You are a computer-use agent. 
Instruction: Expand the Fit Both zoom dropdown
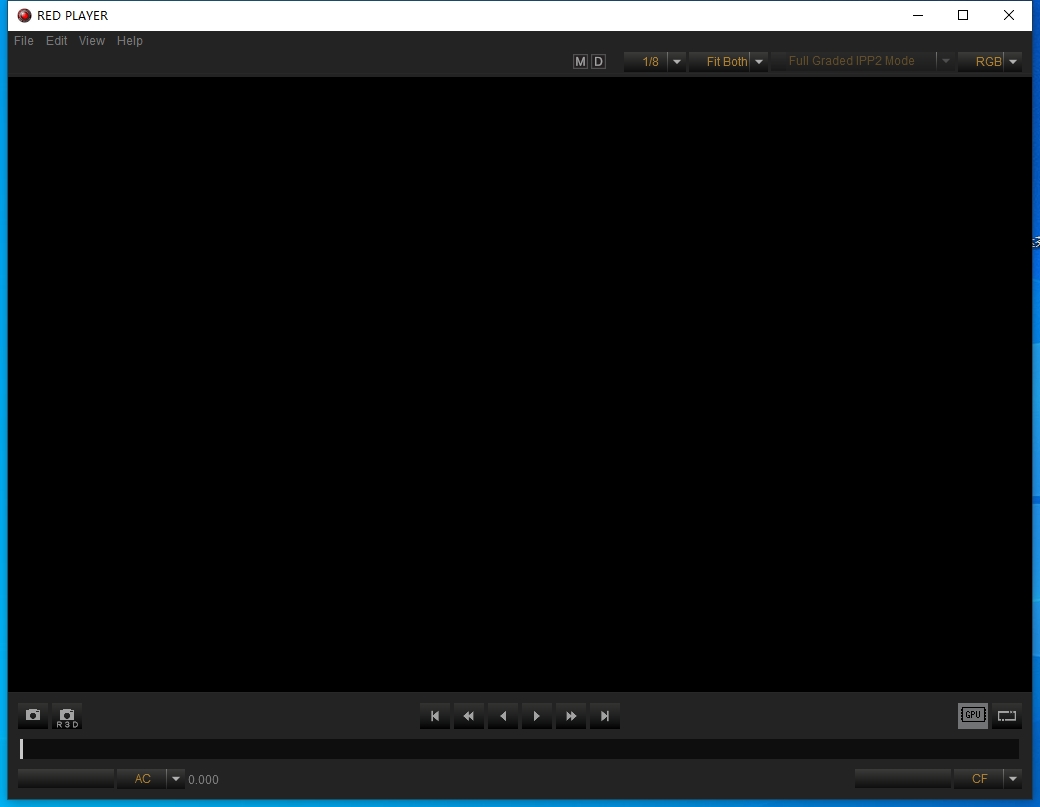coord(758,62)
